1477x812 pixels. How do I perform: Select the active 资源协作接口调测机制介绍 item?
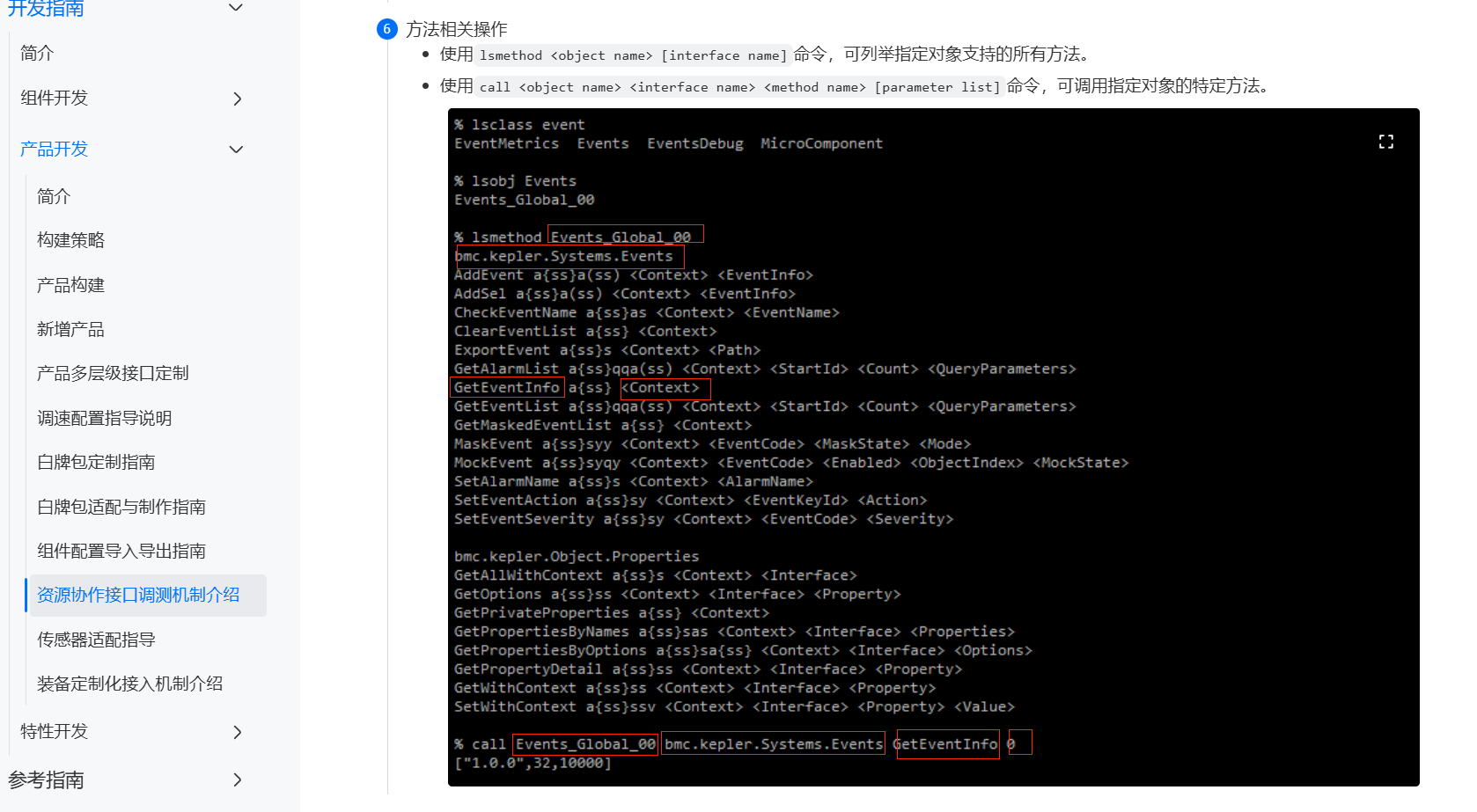click(x=138, y=595)
